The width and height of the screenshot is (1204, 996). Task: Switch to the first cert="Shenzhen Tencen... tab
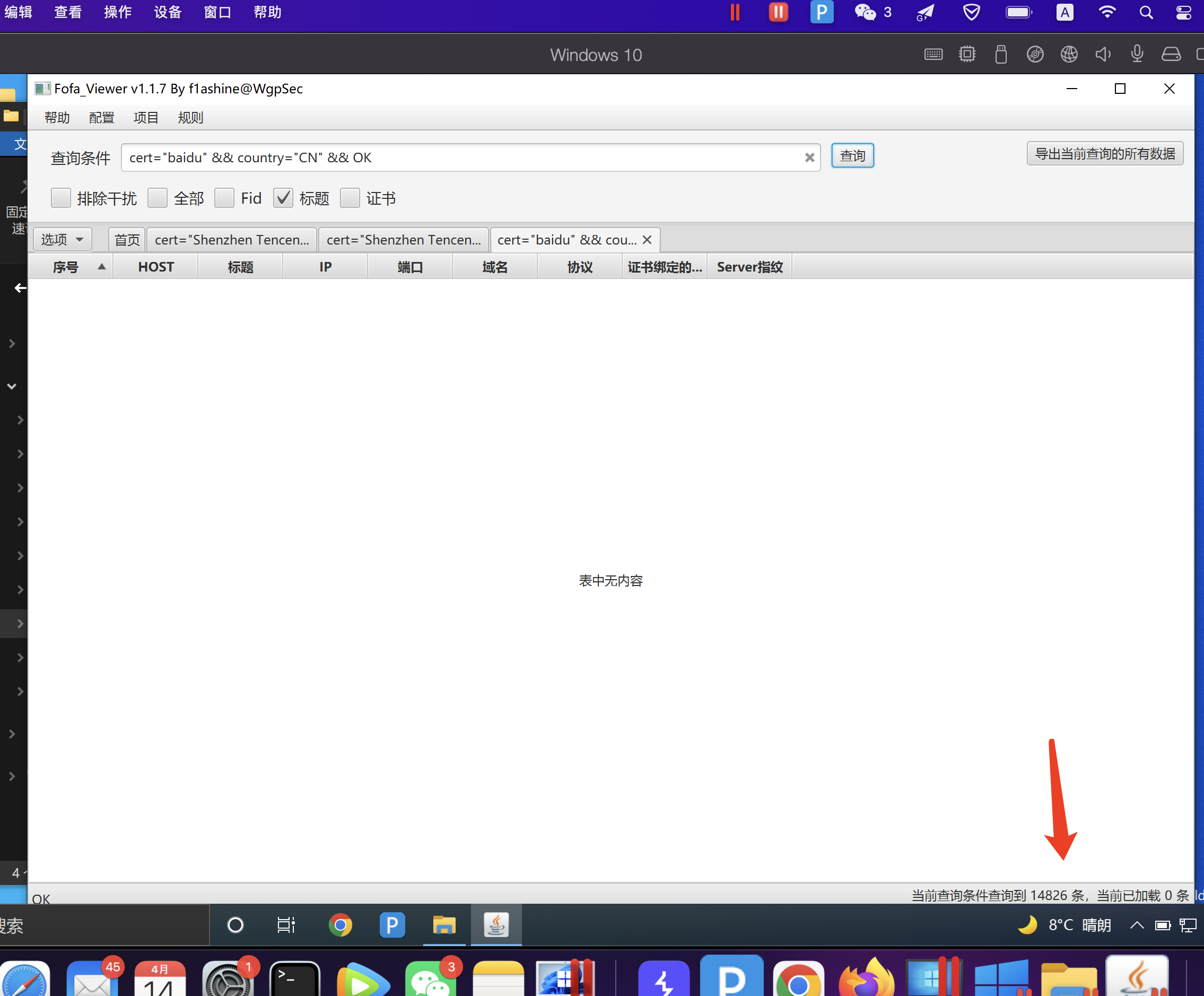tap(232, 240)
